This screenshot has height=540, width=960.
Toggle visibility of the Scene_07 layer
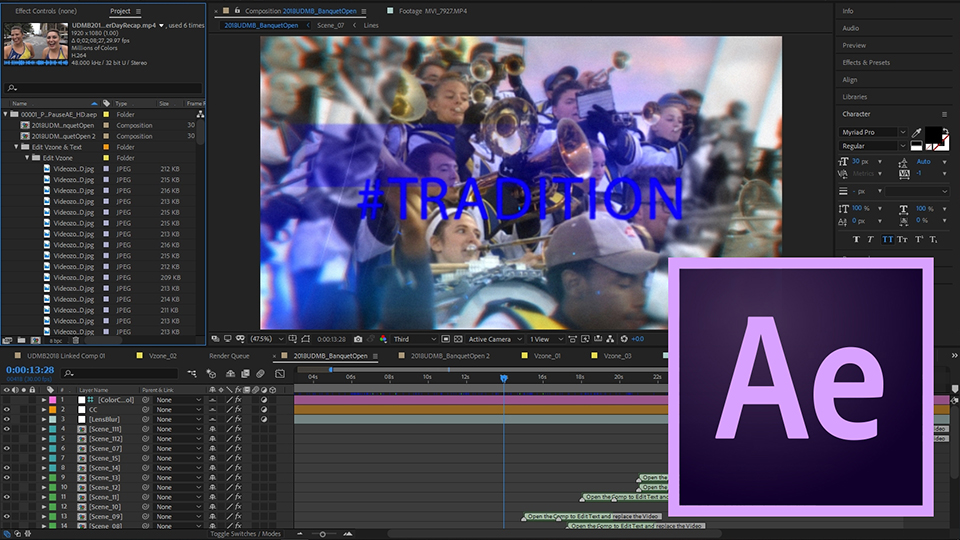pyautogui.click(x=7, y=448)
